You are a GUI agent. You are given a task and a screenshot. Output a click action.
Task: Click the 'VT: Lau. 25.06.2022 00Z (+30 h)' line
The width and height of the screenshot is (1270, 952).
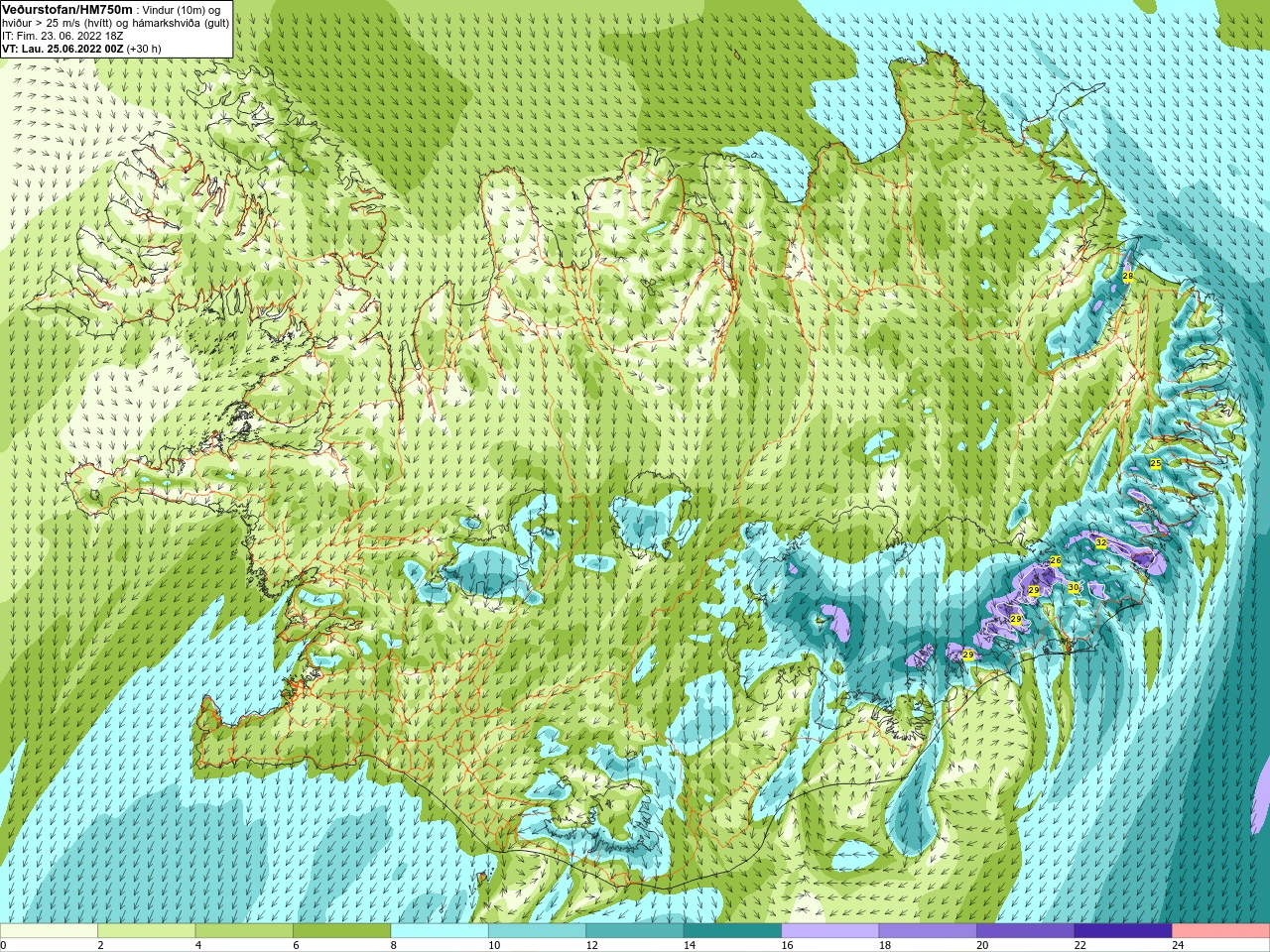pos(81,49)
